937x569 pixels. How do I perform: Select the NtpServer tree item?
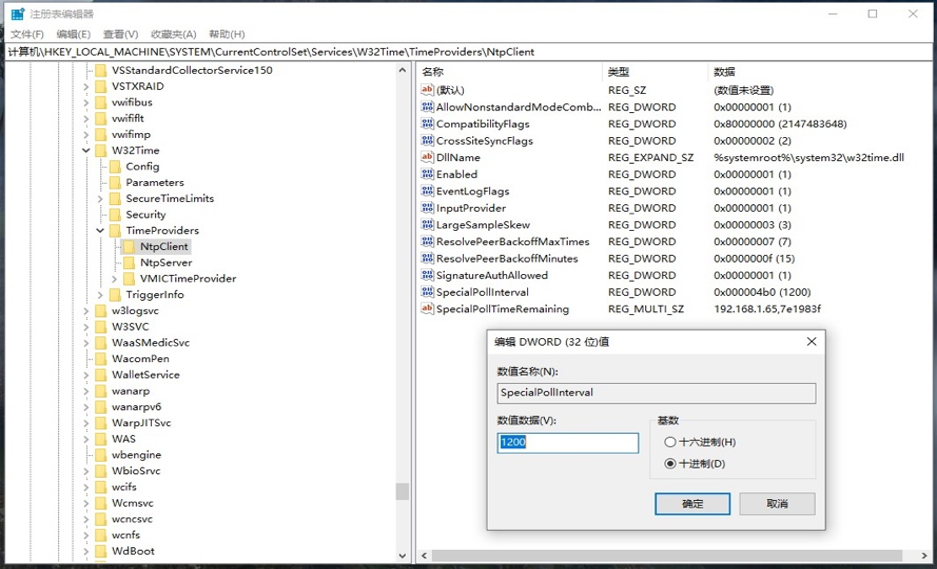click(165, 263)
